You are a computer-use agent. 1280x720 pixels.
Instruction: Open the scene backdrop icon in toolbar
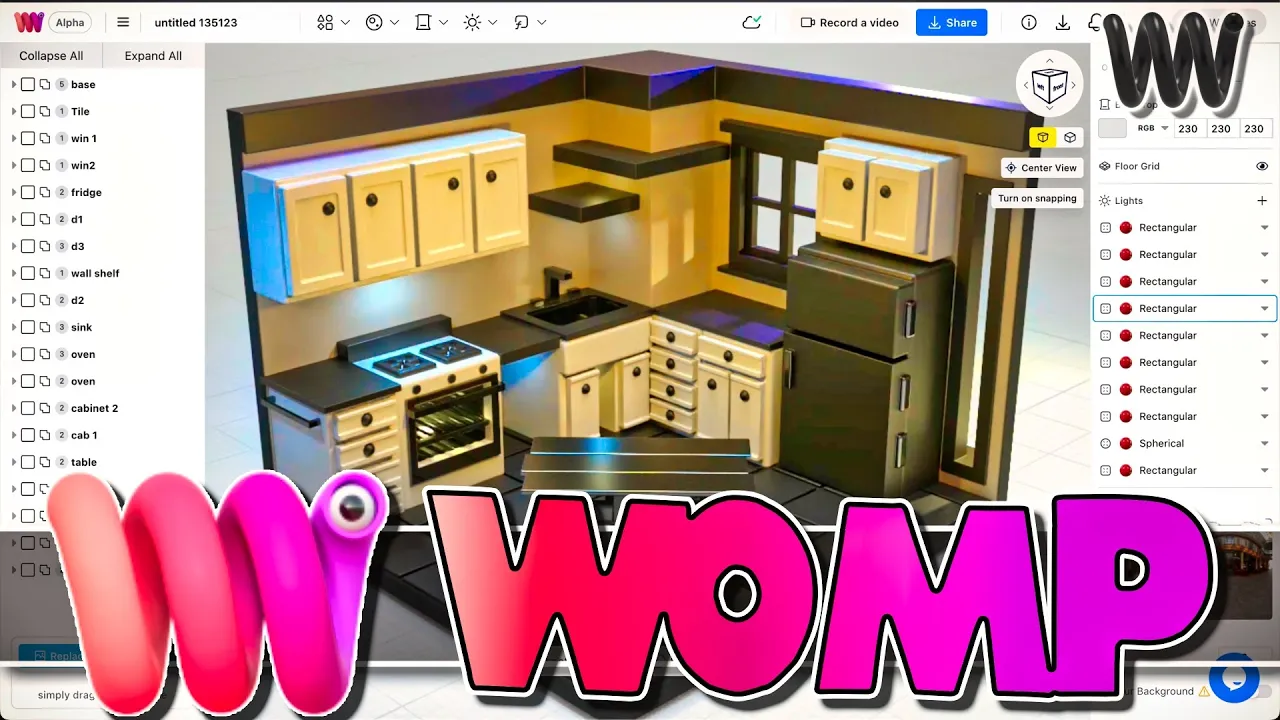click(x=423, y=22)
